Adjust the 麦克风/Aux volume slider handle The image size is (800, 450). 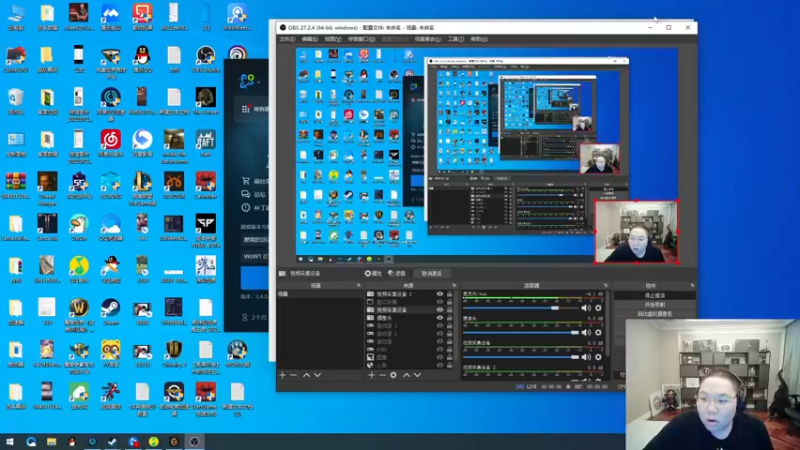point(555,308)
